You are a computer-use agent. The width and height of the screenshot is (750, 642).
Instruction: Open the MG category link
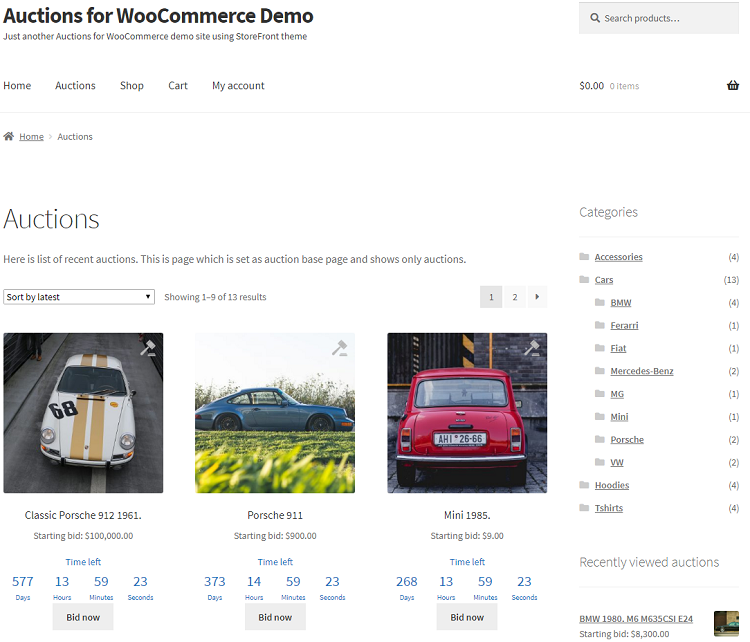pos(617,394)
